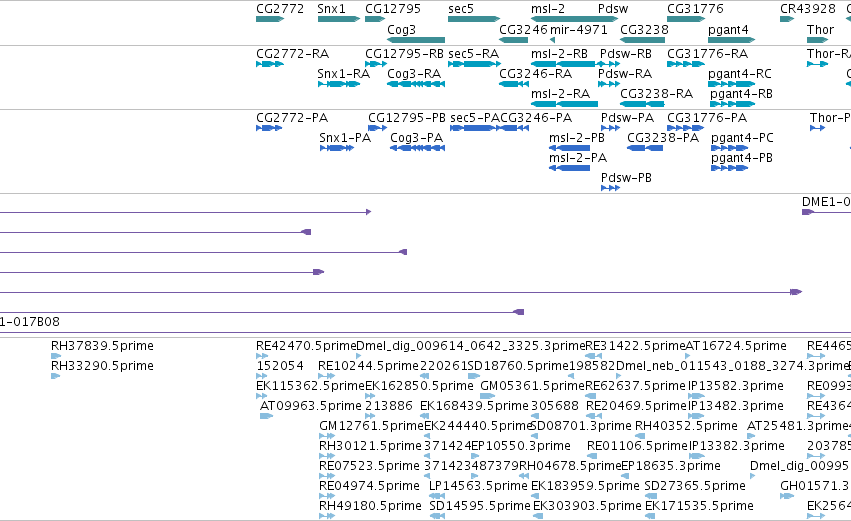
Task: Click EST RH40352.5prime
Action: 686,426
